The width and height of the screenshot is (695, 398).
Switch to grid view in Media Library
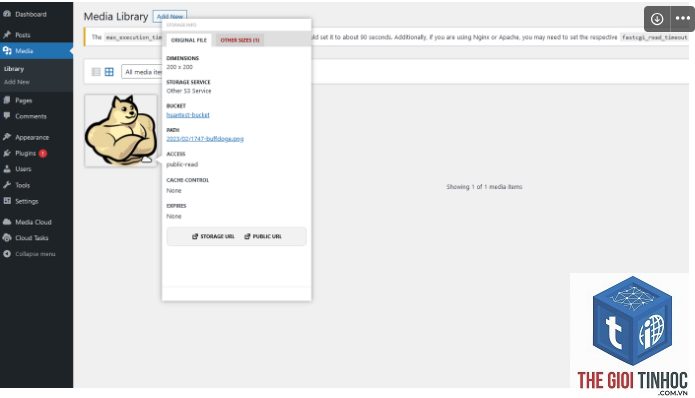109,72
